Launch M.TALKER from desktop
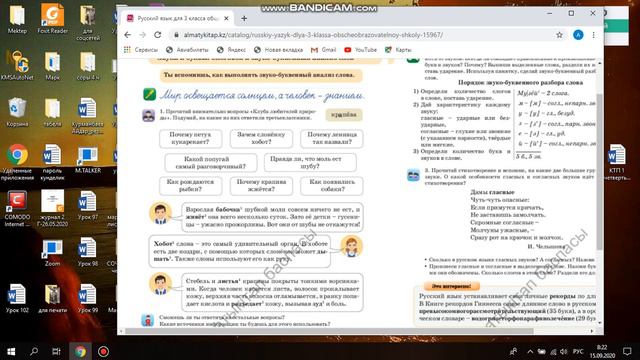640x360 pixels. 88,159
